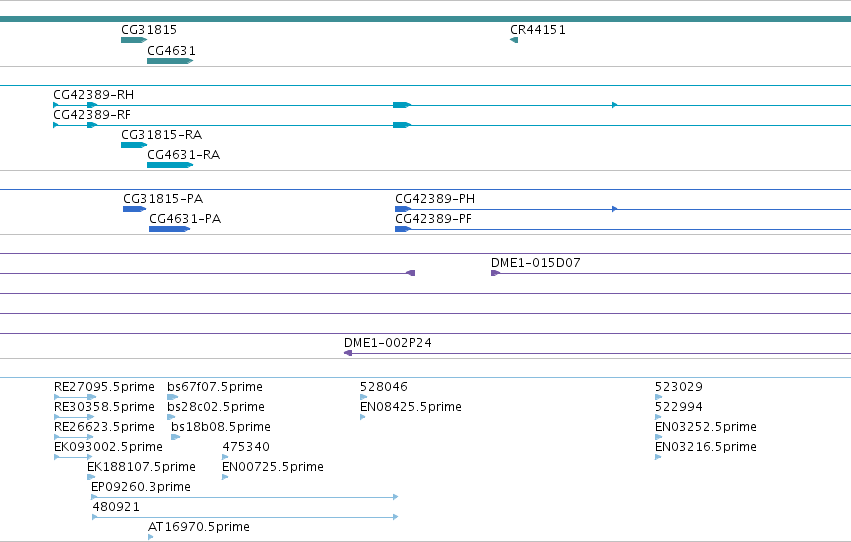Click the RE27095.5prime EST label
Image resolution: width=851 pixels, height=542 pixels.
click(104, 387)
